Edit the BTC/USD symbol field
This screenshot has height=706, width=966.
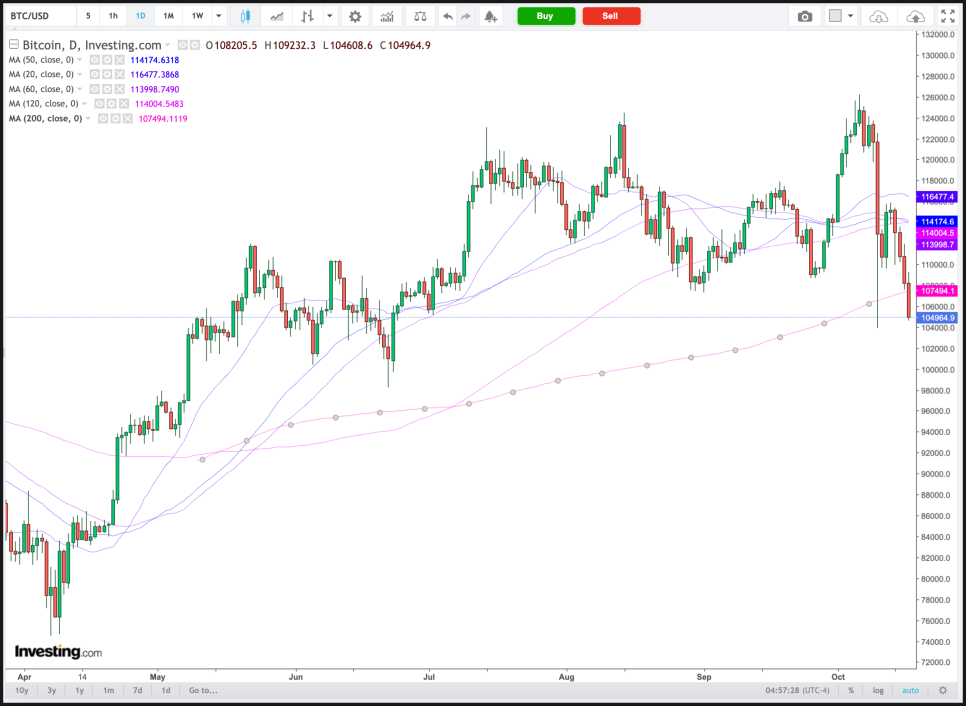click(x=39, y=16)
